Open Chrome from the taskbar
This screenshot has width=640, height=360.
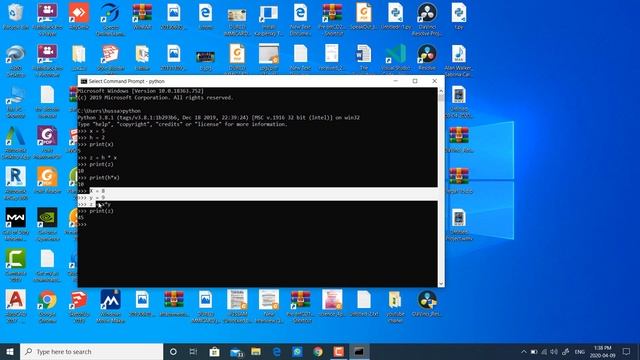pos(318,351)
